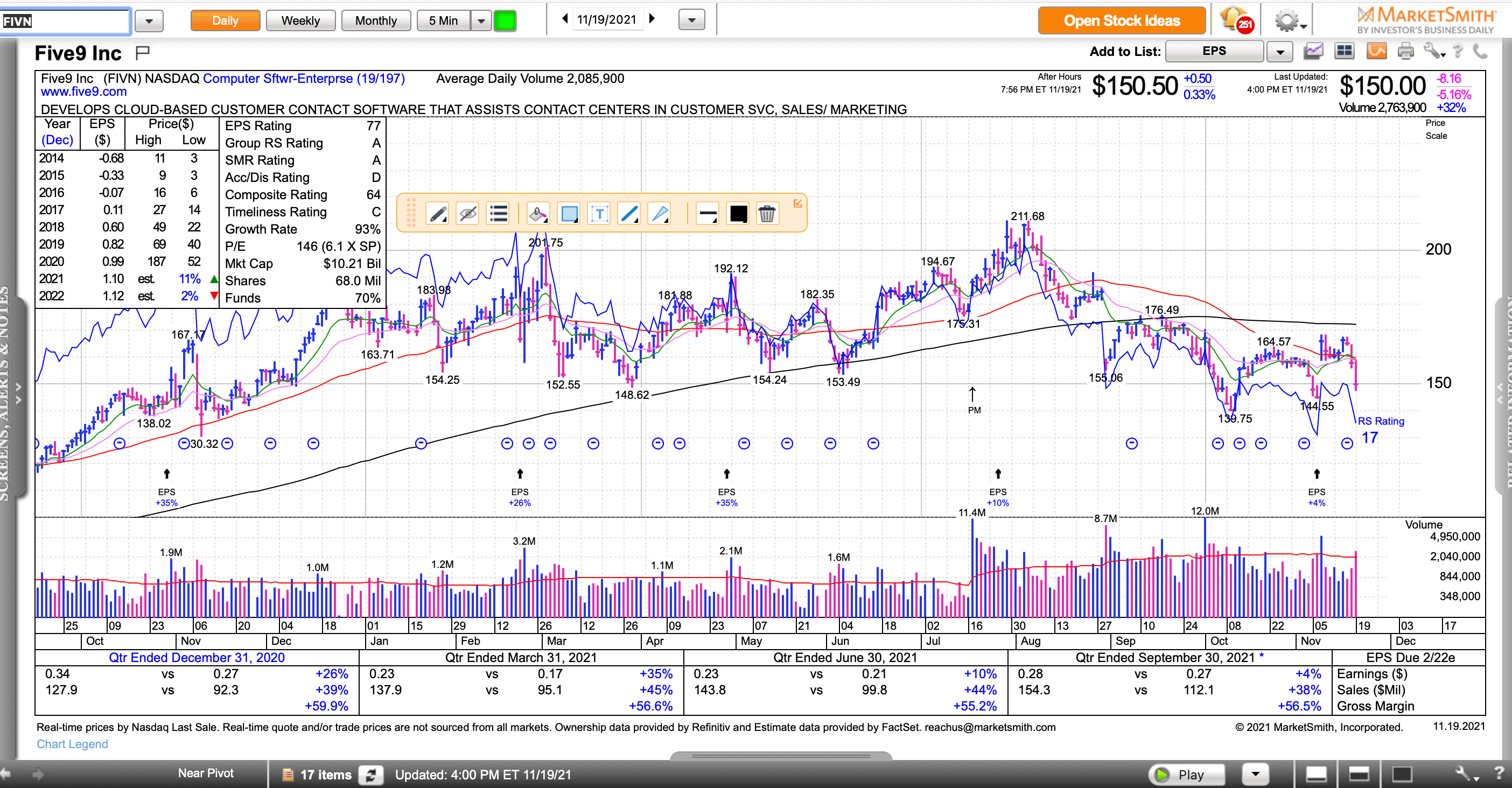This screenshot has height=788, width=1512.
Task: Select the text box annotation tool
Action: point(599,214)
